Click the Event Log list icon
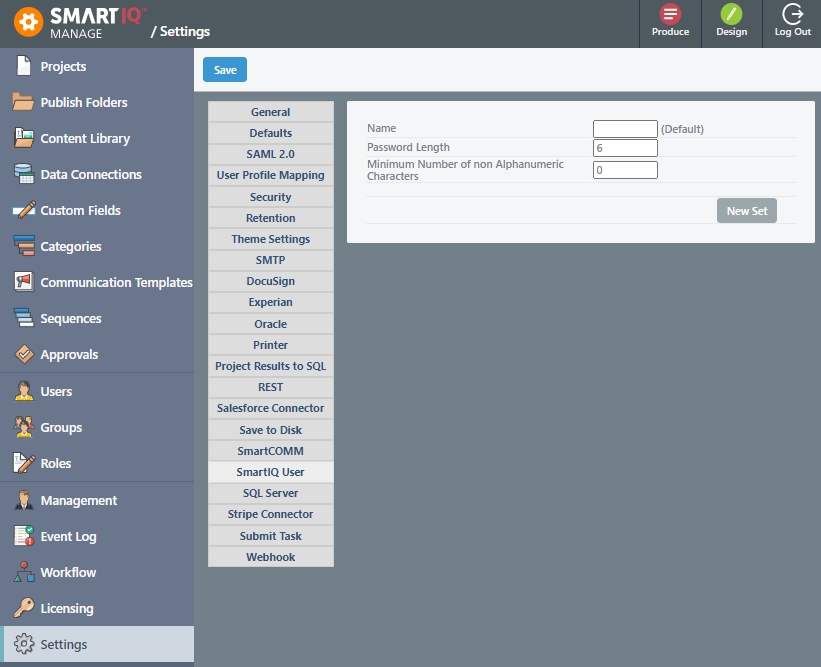The height and width of the screenshot is (667, 821). 24,536
